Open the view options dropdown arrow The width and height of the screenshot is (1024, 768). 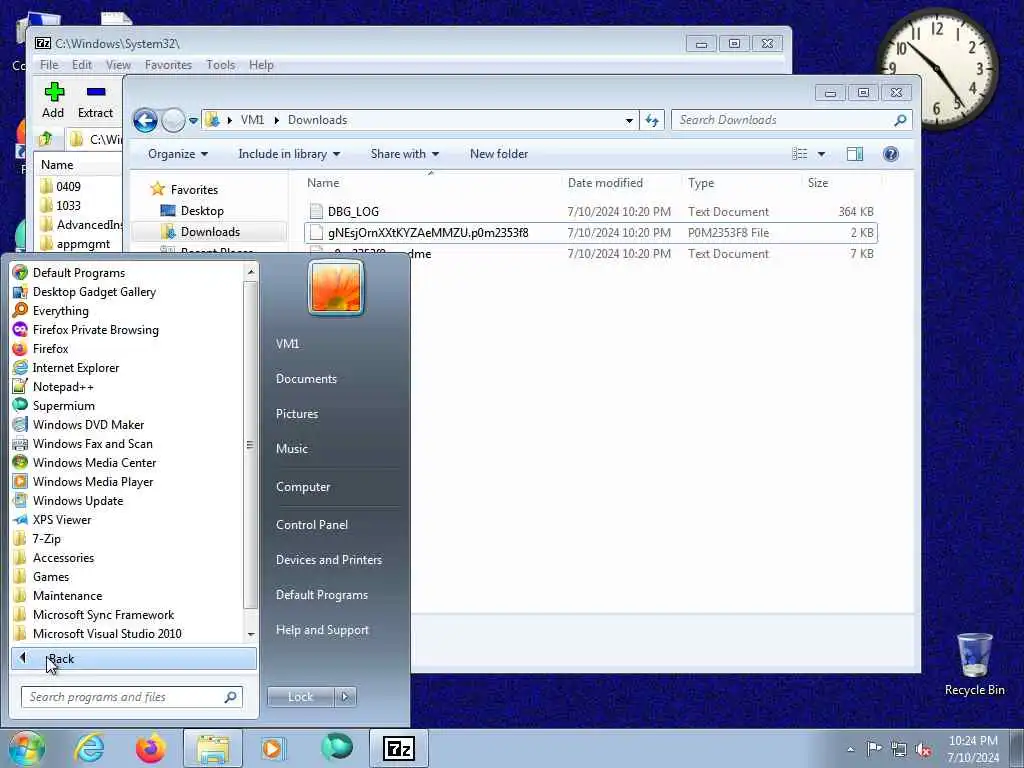pyautogui.click(x=822, y=154)
